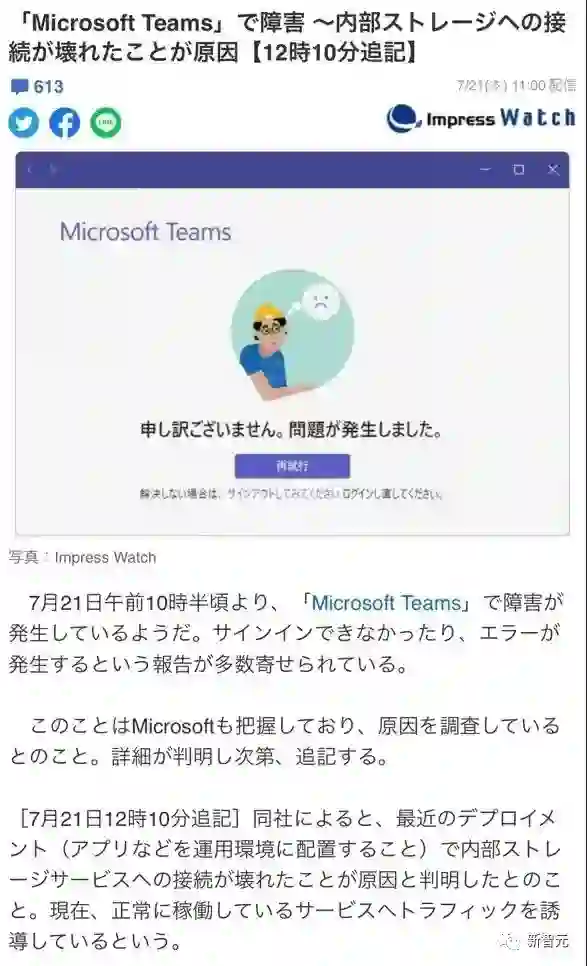This screenshot has width=587, height=966.
Task: Click back arrow in Teams title bar
Action: click(31, 169)
